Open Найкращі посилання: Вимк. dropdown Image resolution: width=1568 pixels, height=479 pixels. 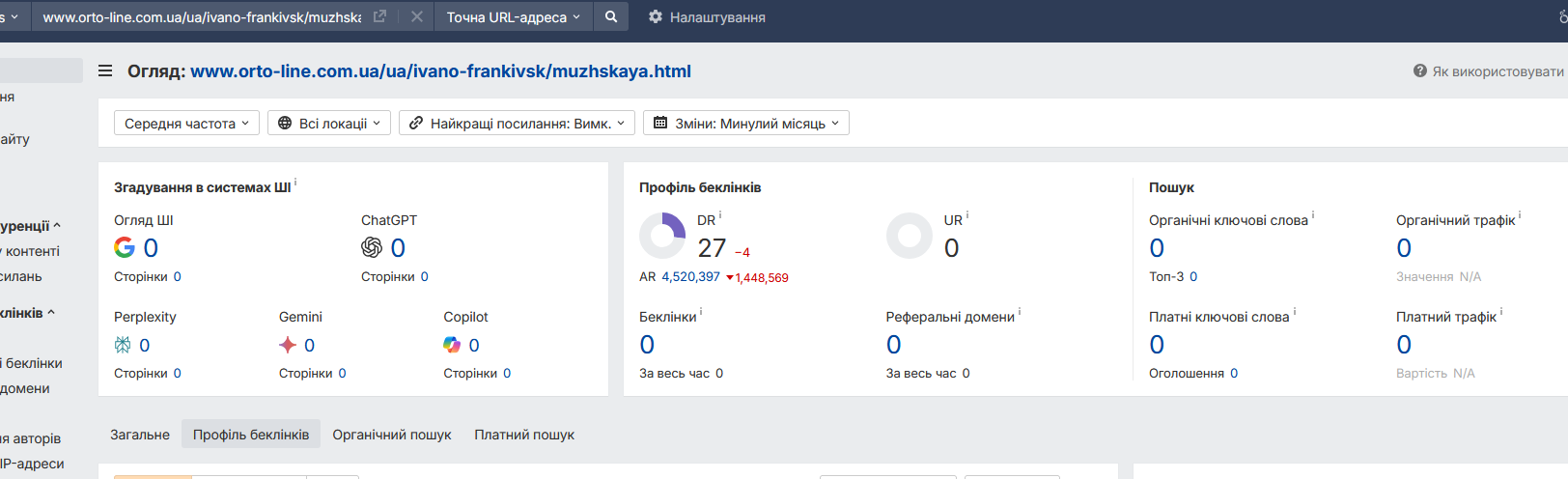517,123
